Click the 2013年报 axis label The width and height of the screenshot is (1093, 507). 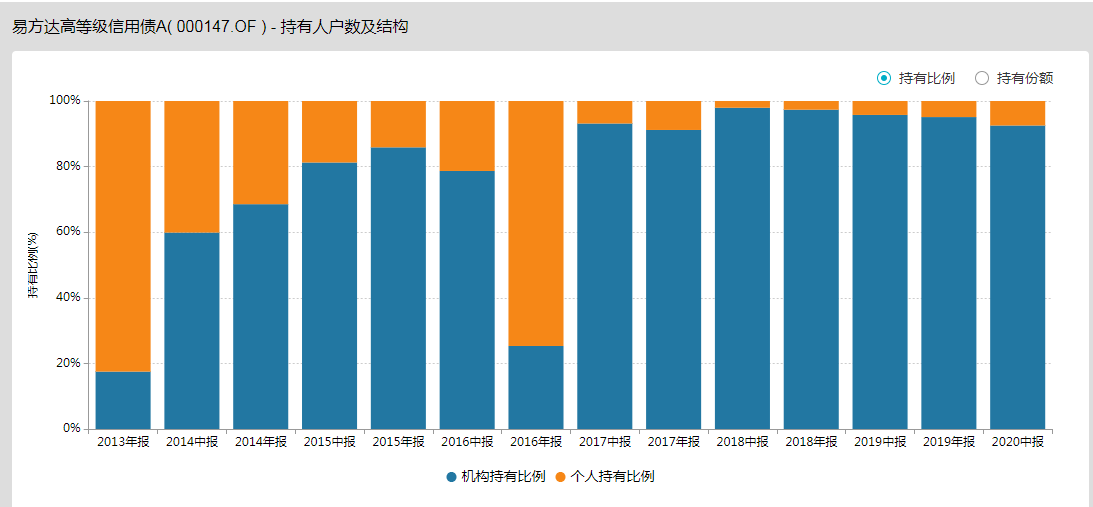(123, 442)
